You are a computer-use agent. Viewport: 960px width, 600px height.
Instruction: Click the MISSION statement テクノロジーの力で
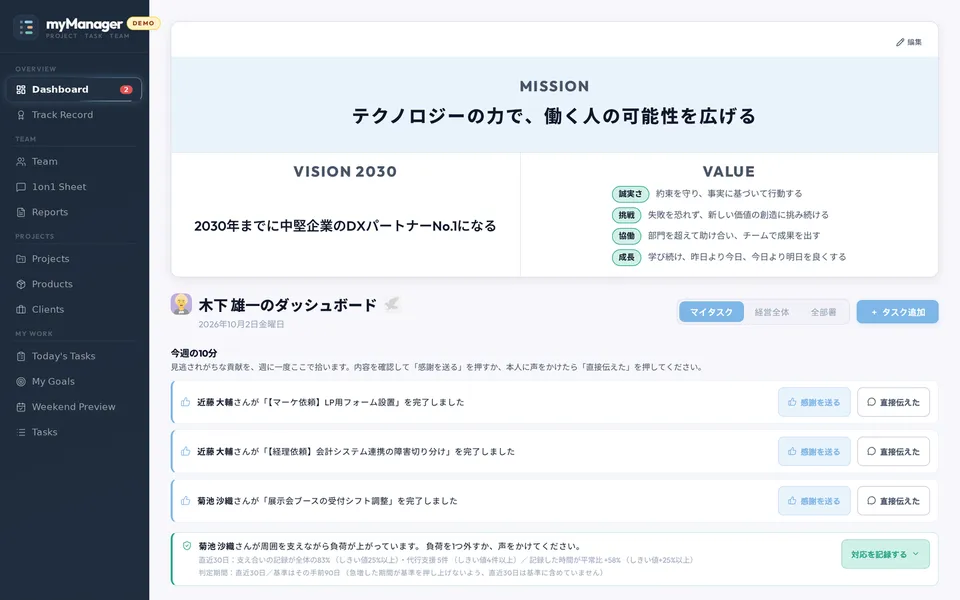pyautogui.click(x=554, y=116)
